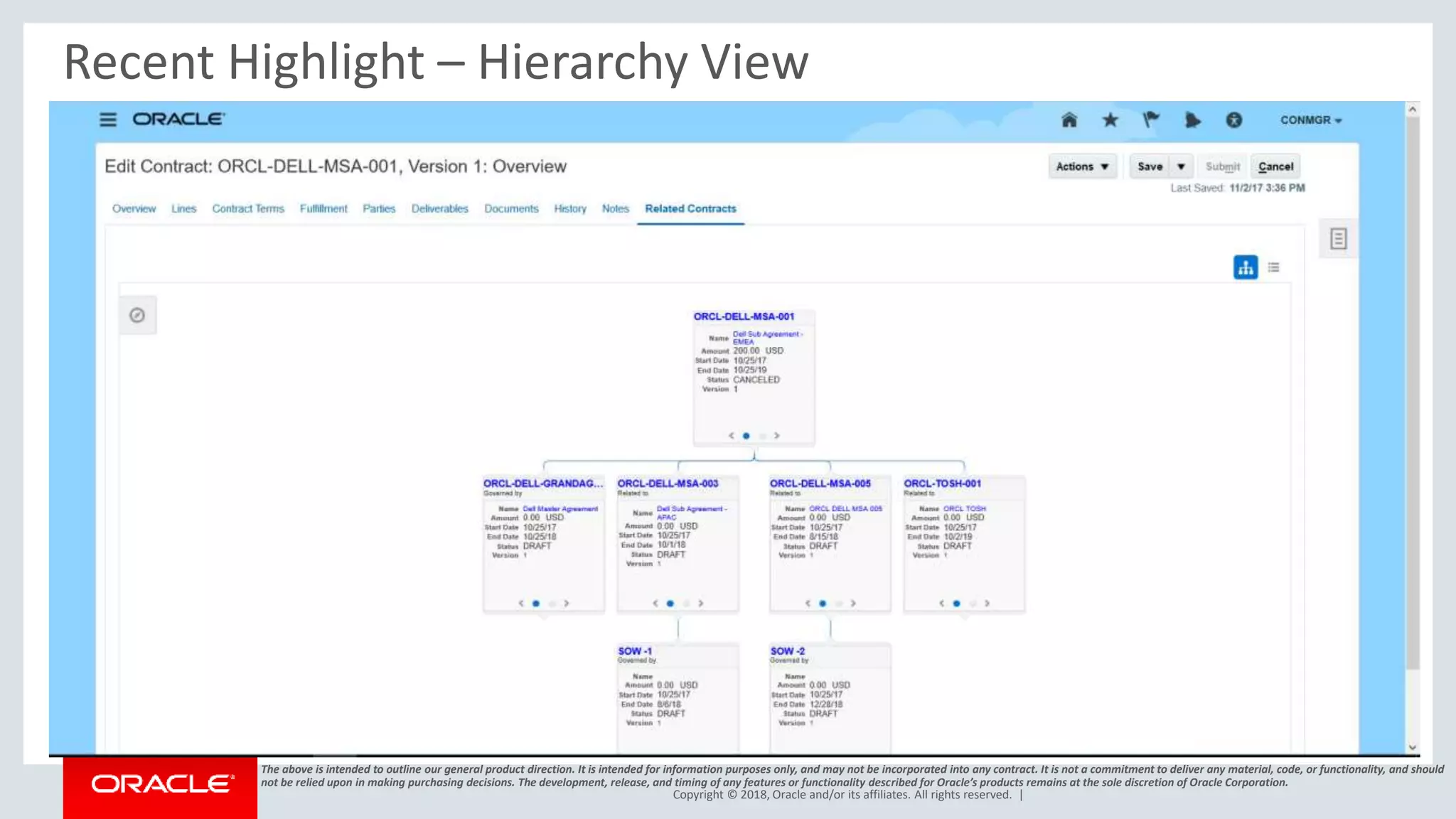Click the scrollbar up arrow
The height and width of the screenshot is (819, 1456).
pos(1413,109)
